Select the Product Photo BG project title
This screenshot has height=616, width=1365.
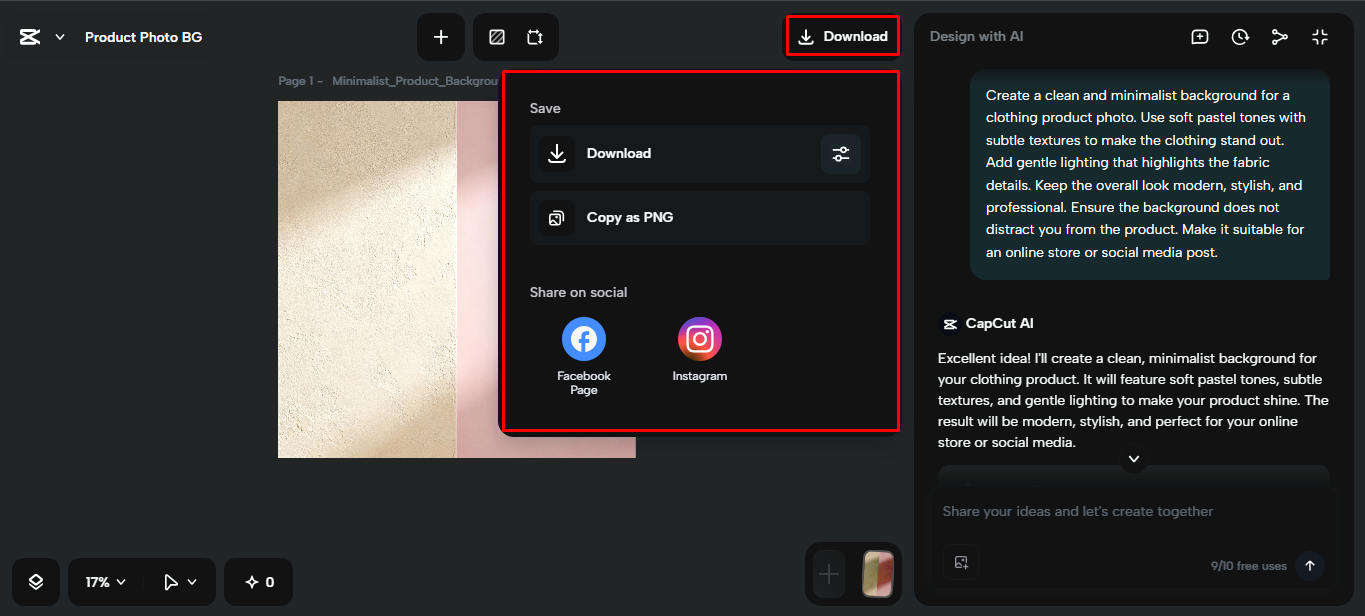click(143, 36)
